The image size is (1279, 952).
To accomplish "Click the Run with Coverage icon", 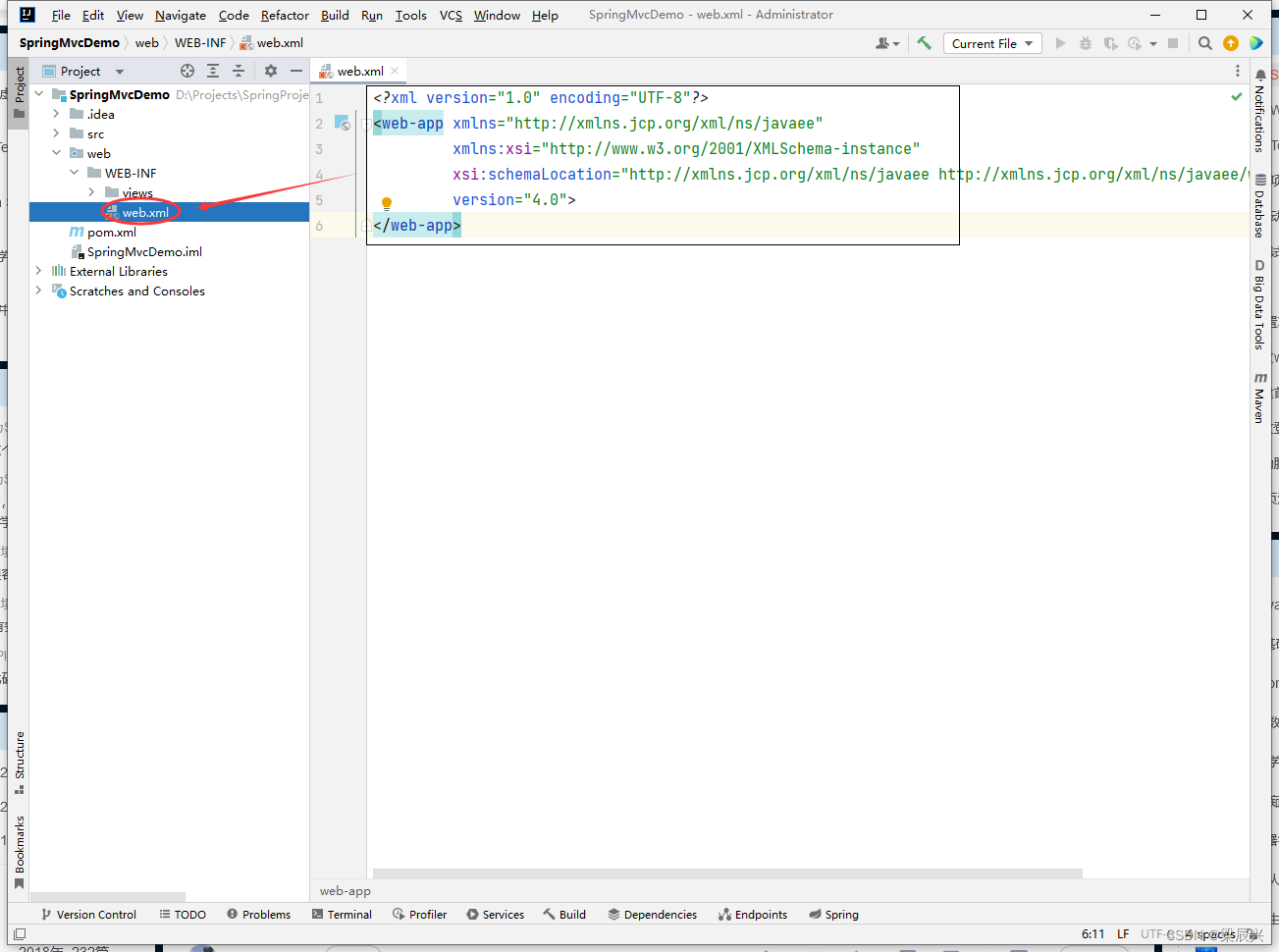I will [x=1111, y=43].
